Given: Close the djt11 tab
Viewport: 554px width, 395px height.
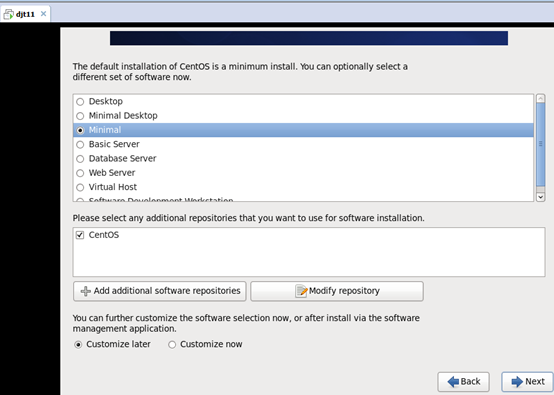Looking at the screenshot, I should tap(43, 14).
